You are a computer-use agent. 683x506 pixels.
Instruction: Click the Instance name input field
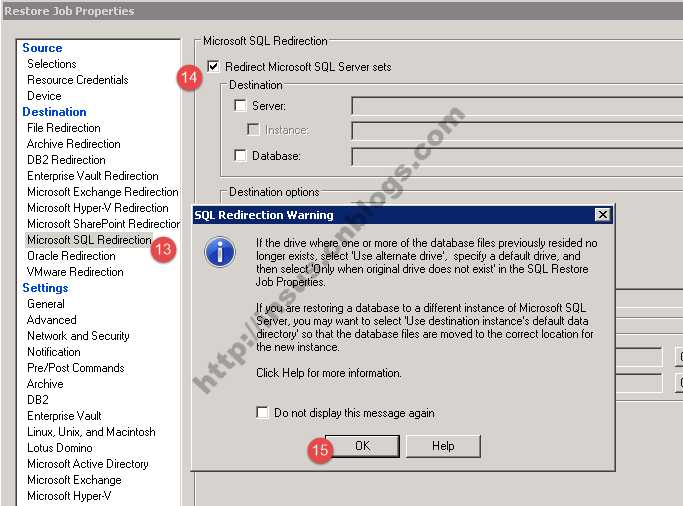[517, 131]
